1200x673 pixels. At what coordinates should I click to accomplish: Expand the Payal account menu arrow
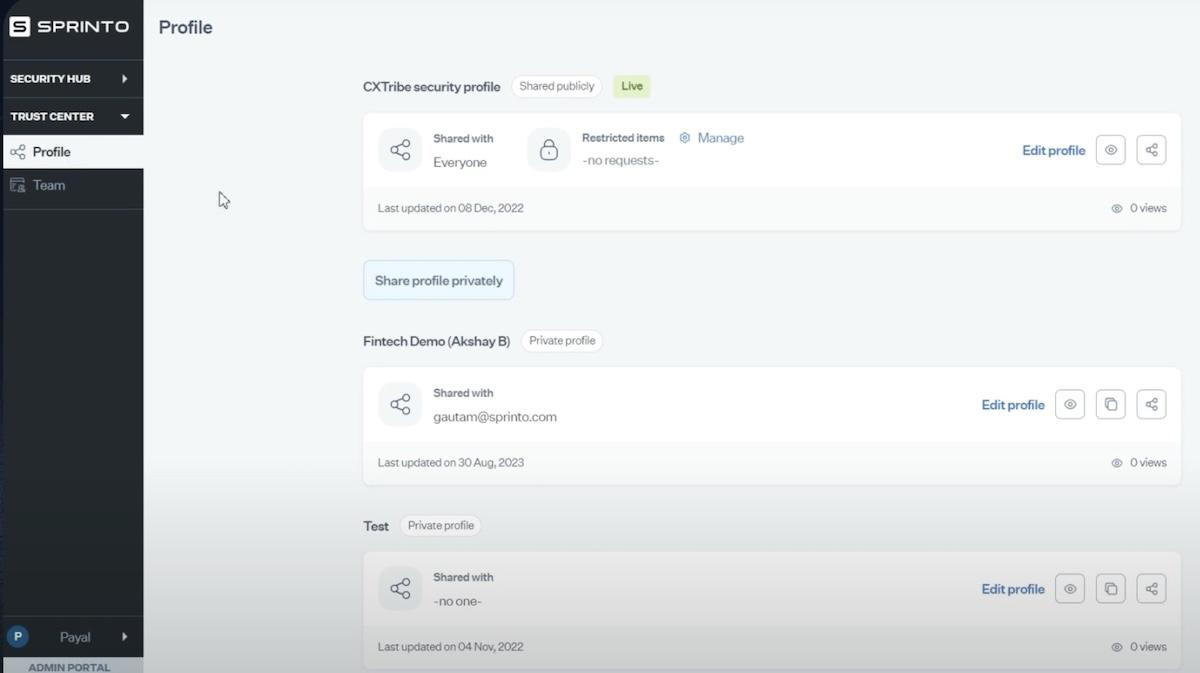click(125, 636)
